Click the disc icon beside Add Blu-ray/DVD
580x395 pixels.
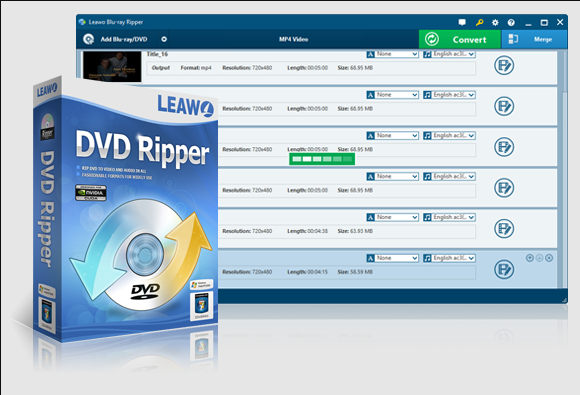88,39
